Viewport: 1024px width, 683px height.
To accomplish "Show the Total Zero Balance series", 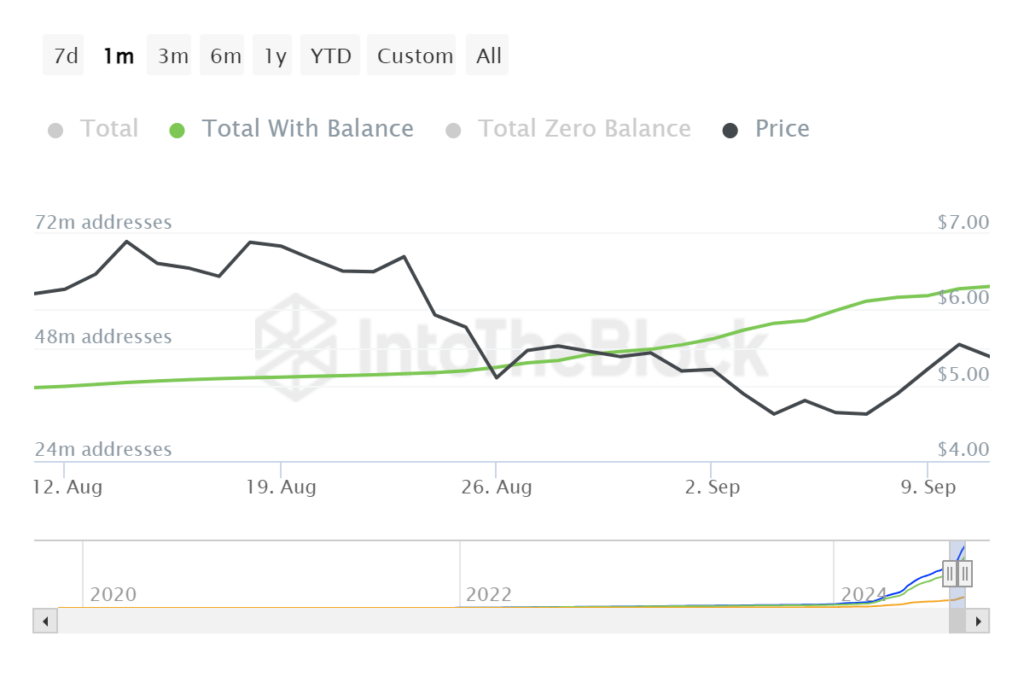I will click(x=568, y=129).
